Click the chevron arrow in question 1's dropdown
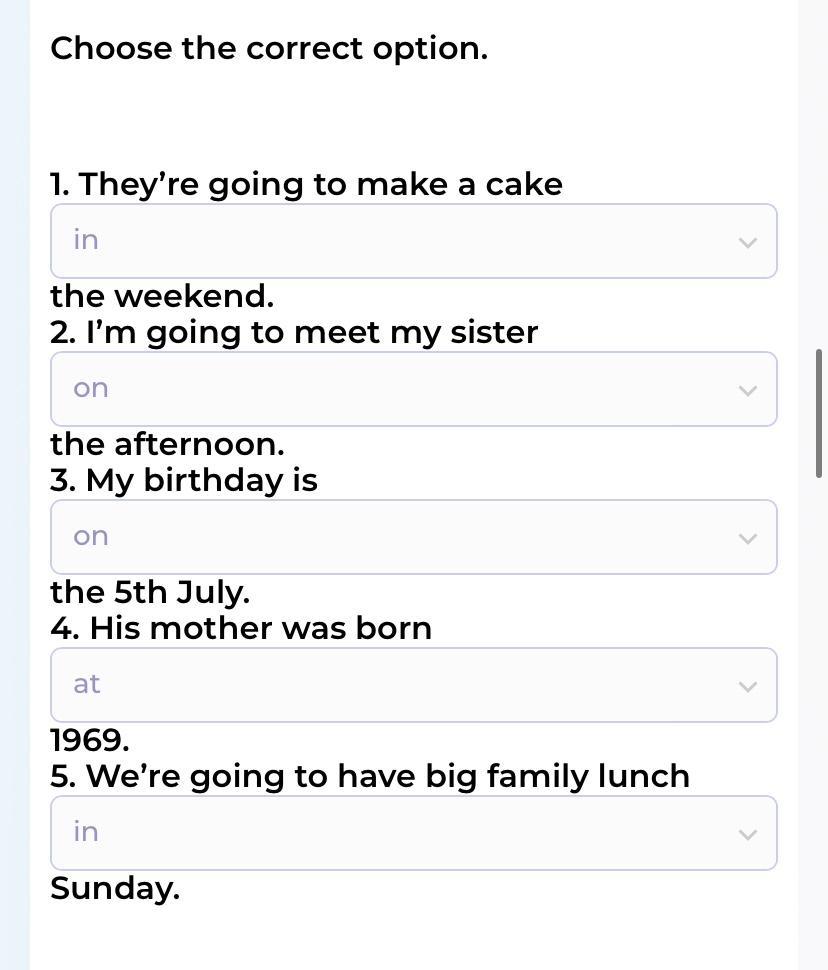 tap(747, 242)
